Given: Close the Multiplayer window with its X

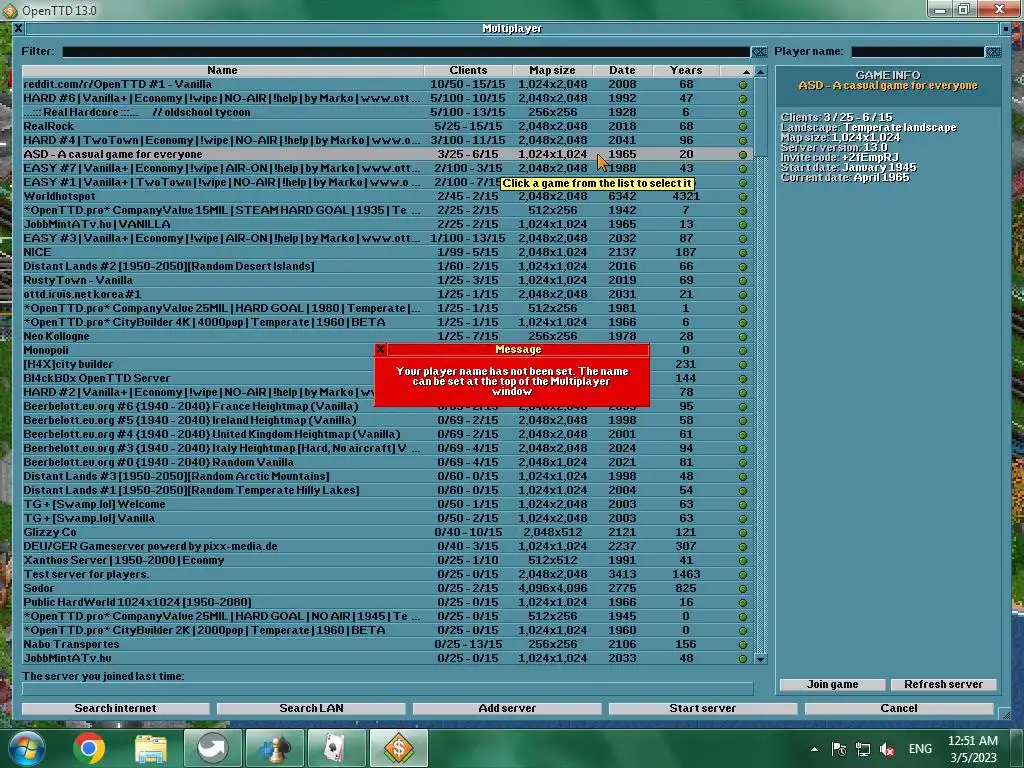Looking at the screenshot, I should pos(18,28).
